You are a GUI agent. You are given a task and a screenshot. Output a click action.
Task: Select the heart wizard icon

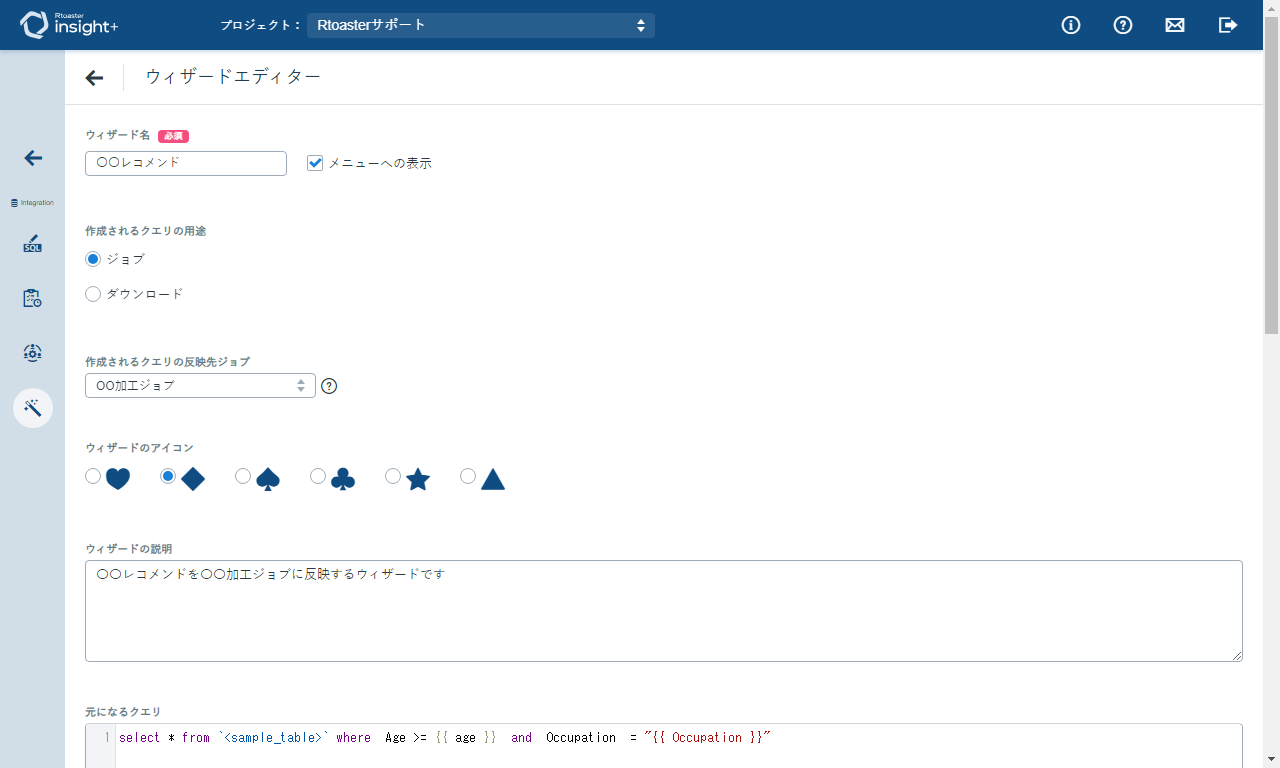[x=93, y=476]
